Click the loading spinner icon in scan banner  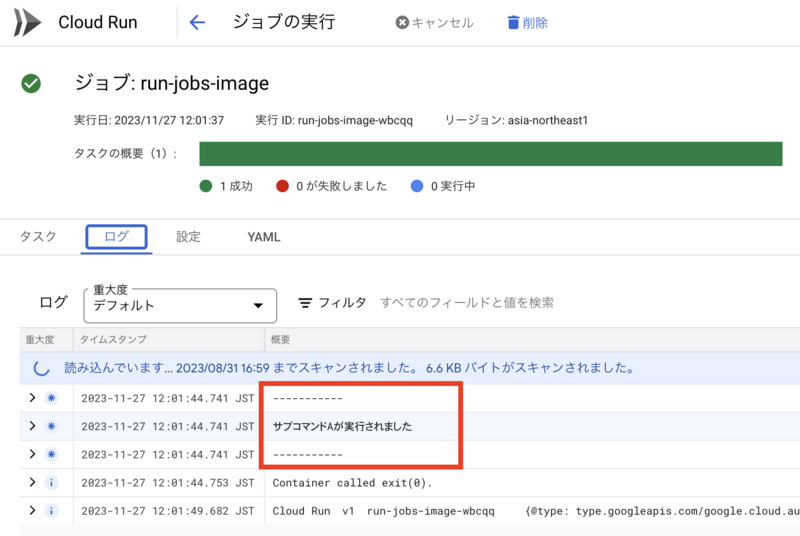click(41, 368)
